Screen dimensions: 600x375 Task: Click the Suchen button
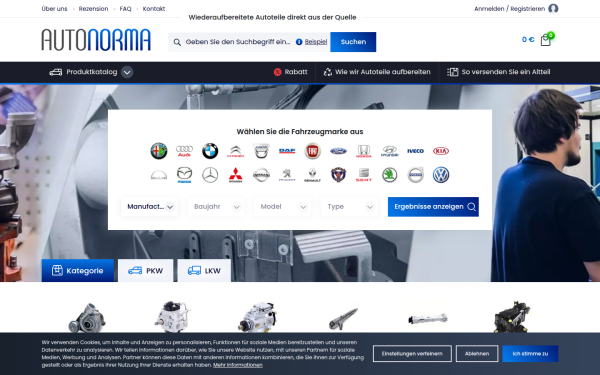[353, 42]
